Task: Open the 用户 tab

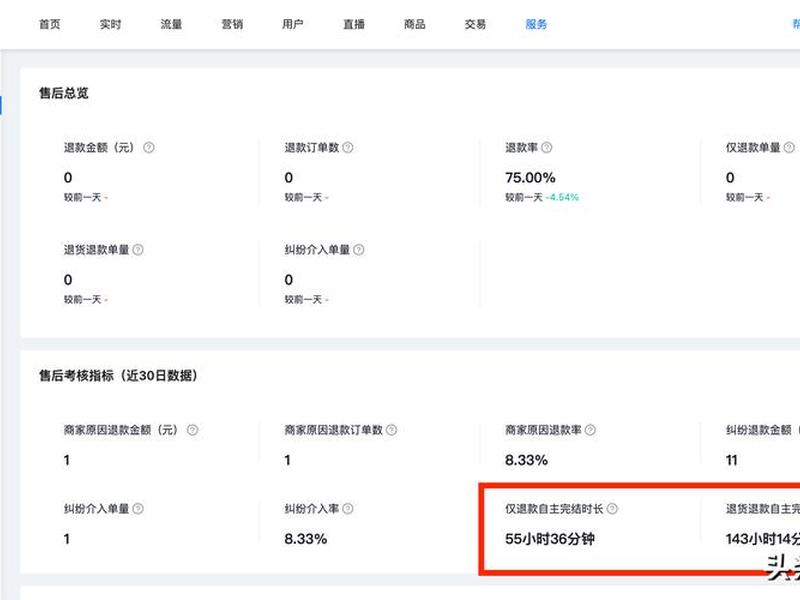Action: 293,24
